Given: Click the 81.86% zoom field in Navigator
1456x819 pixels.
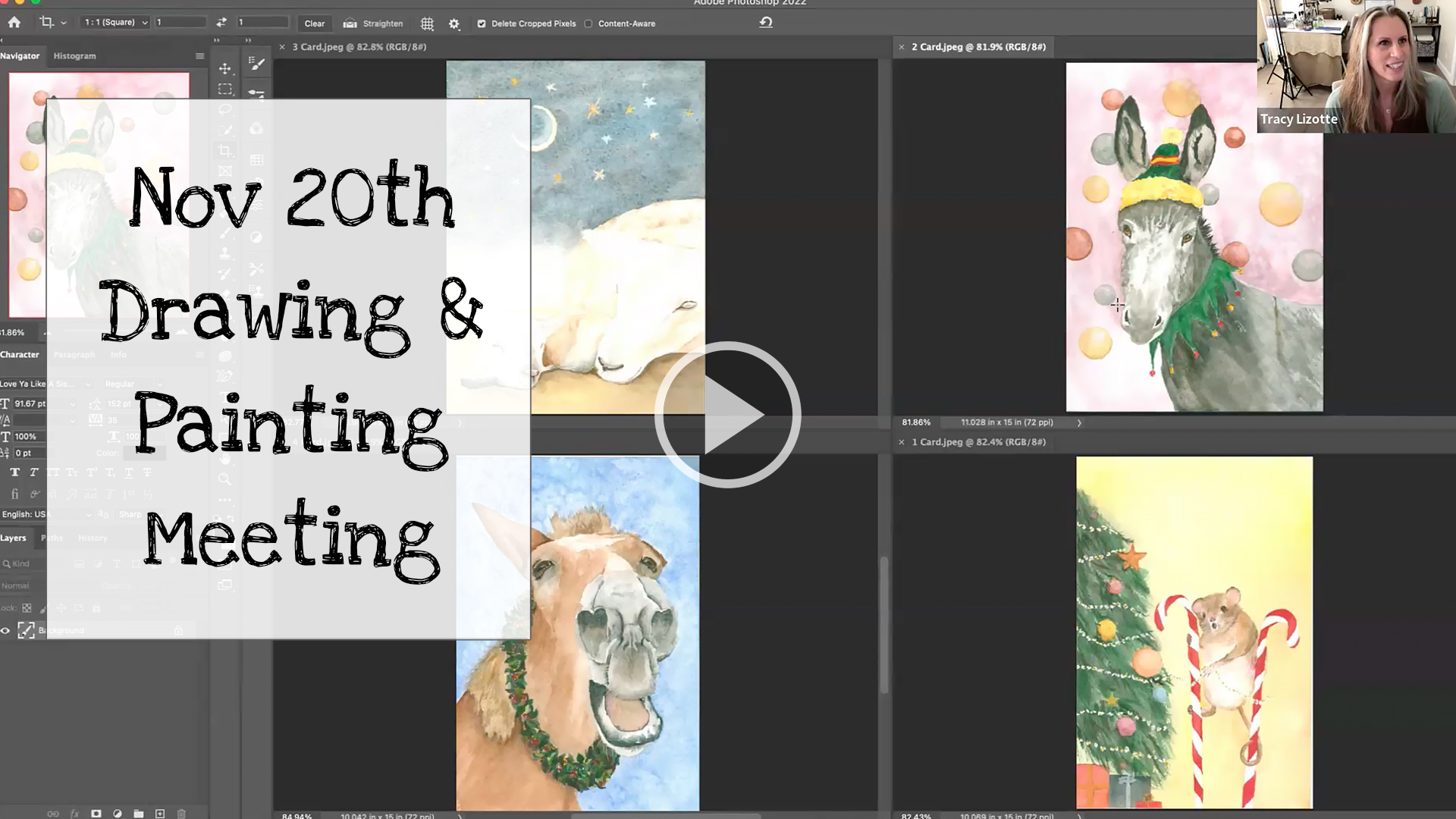Looking at the screenshot, I should coord(13,333).
